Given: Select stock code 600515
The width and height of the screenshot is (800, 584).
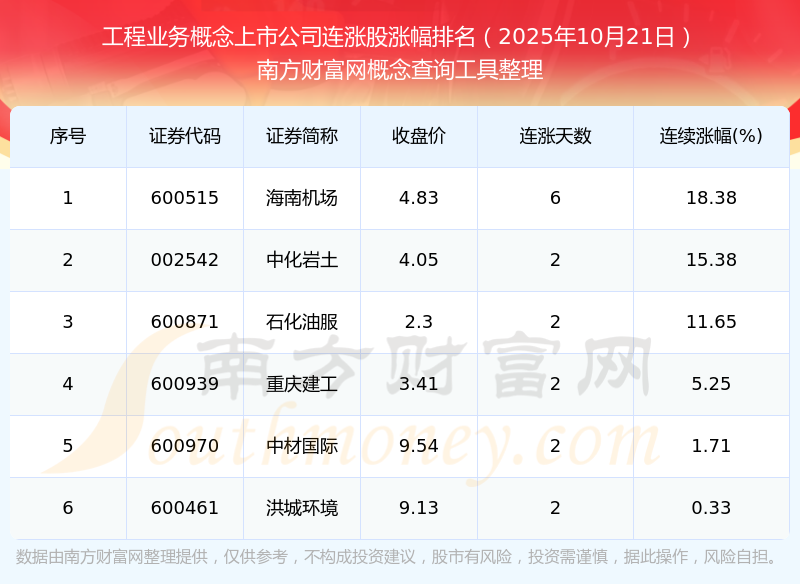Looking at the screenshot, I should (x=185, y=198).
